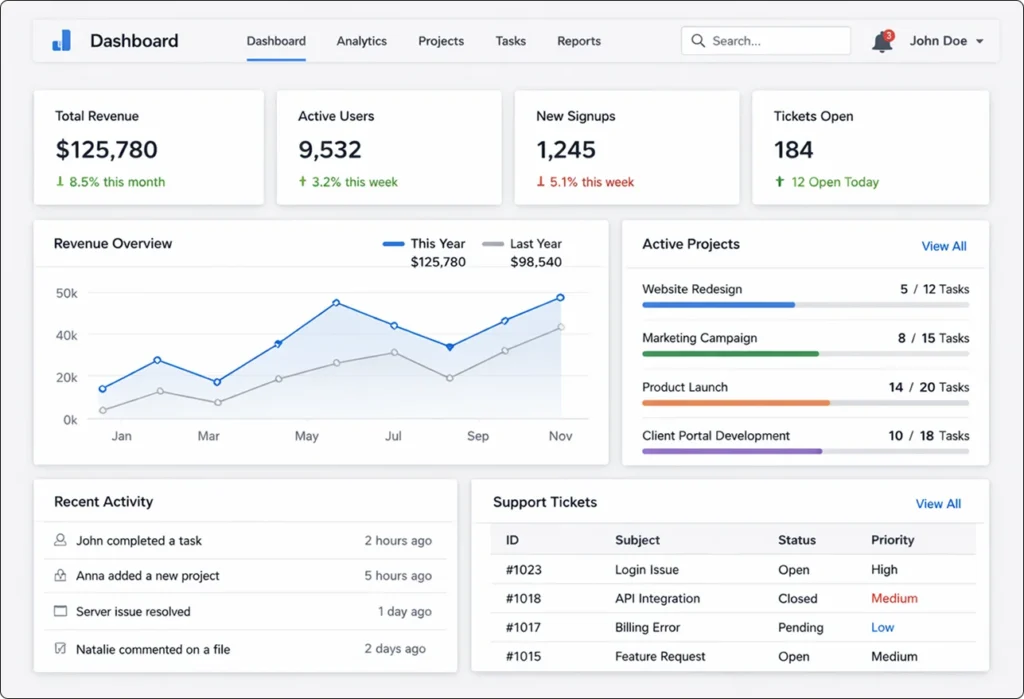Select the Nov data point on This Year line

[x=560, y=297]
